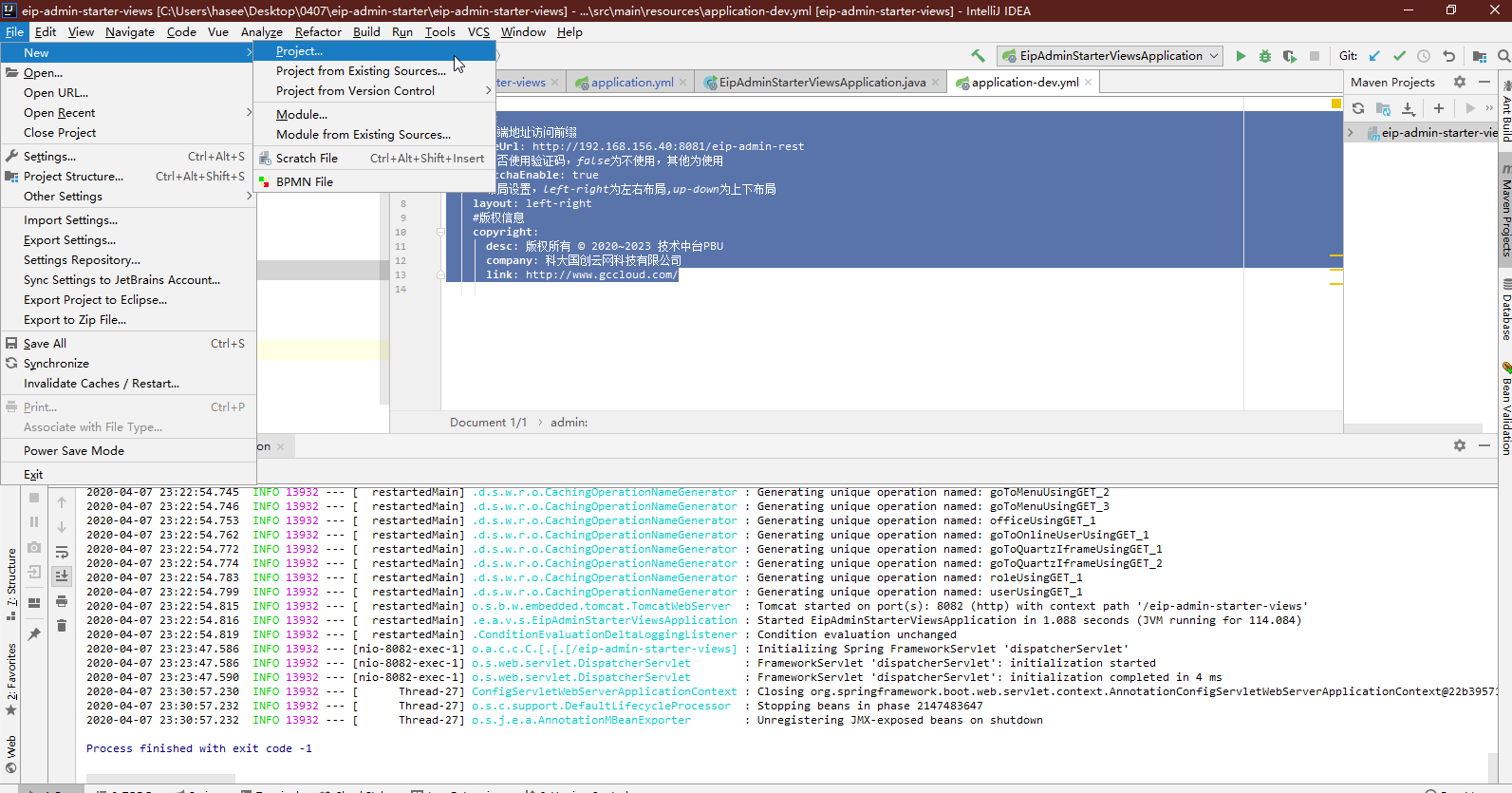Start debugging with the bug icon
This screenshot has height=793, width=1512.
tap(1265, 56)
